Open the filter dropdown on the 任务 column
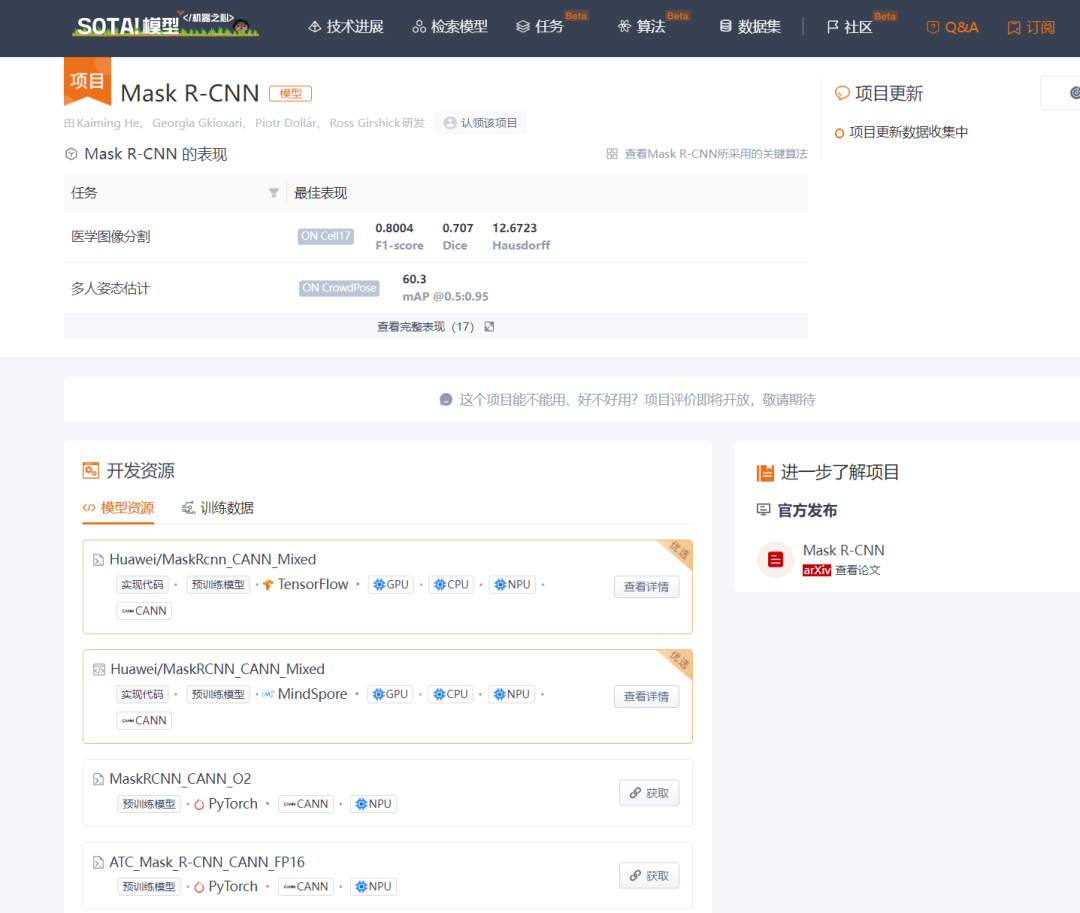The width and height of the screenshot is (1080, 913). tap(272, 193)
